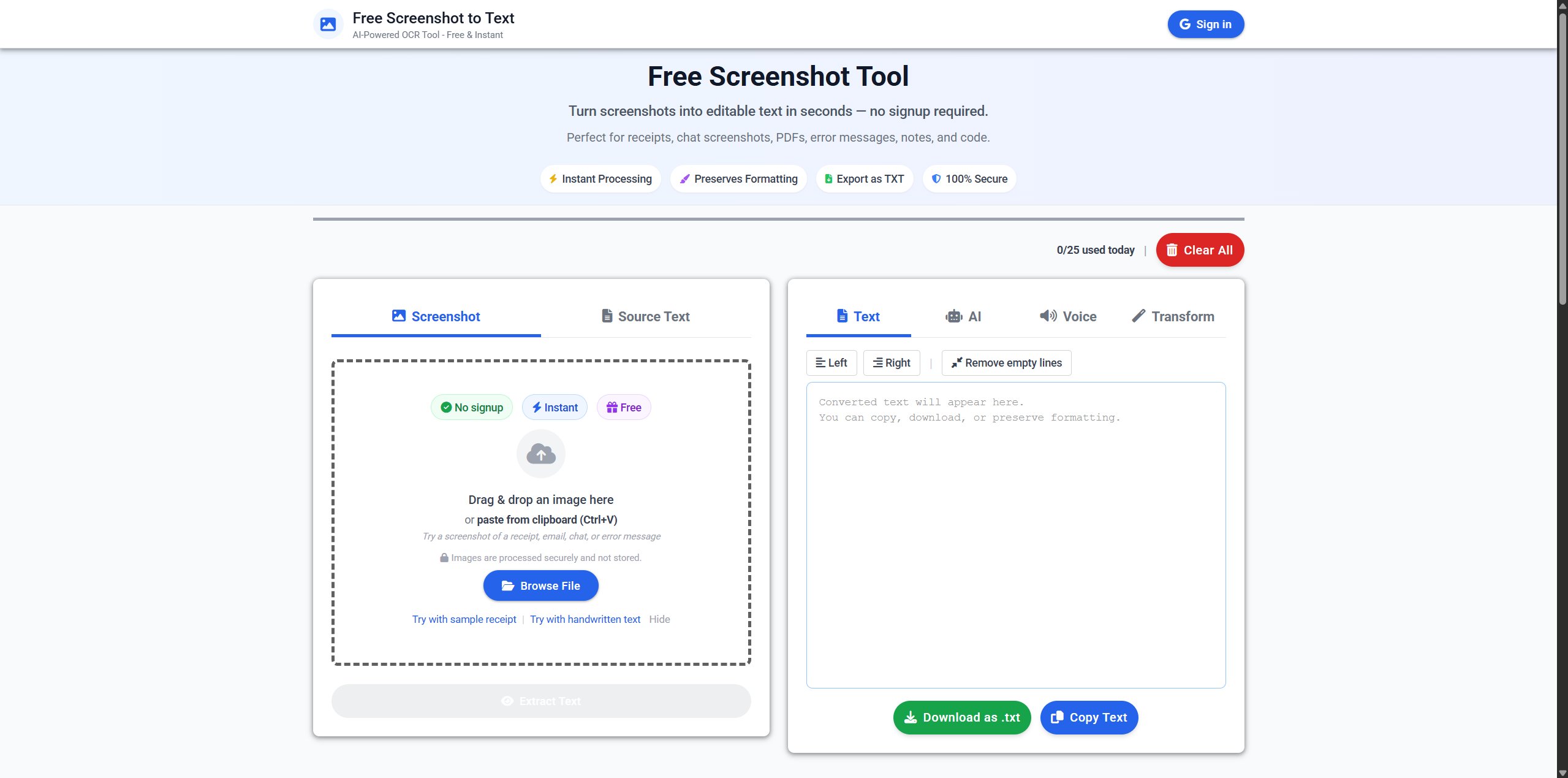
Task: Click the lock icon near secure processing note
Action: click(444, 557)
